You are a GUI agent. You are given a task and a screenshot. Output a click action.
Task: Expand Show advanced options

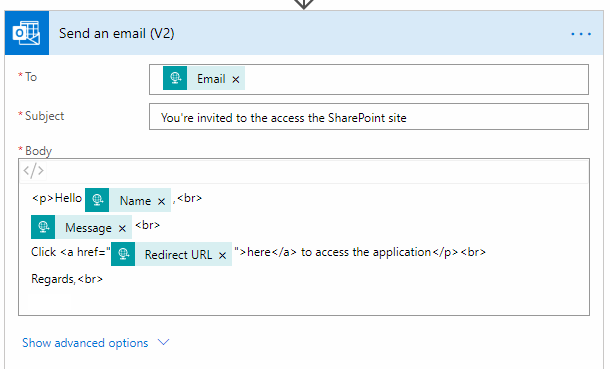click(x=85, y=343)
